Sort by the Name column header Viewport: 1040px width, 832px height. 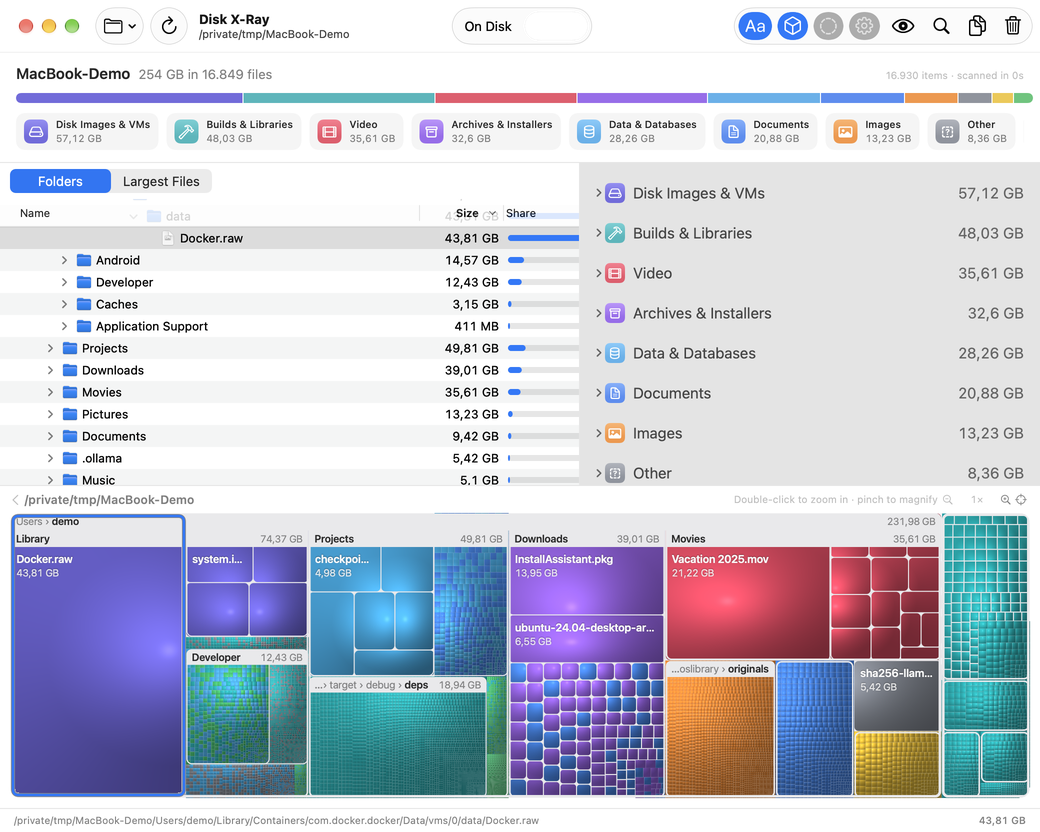tap(35, 213)
